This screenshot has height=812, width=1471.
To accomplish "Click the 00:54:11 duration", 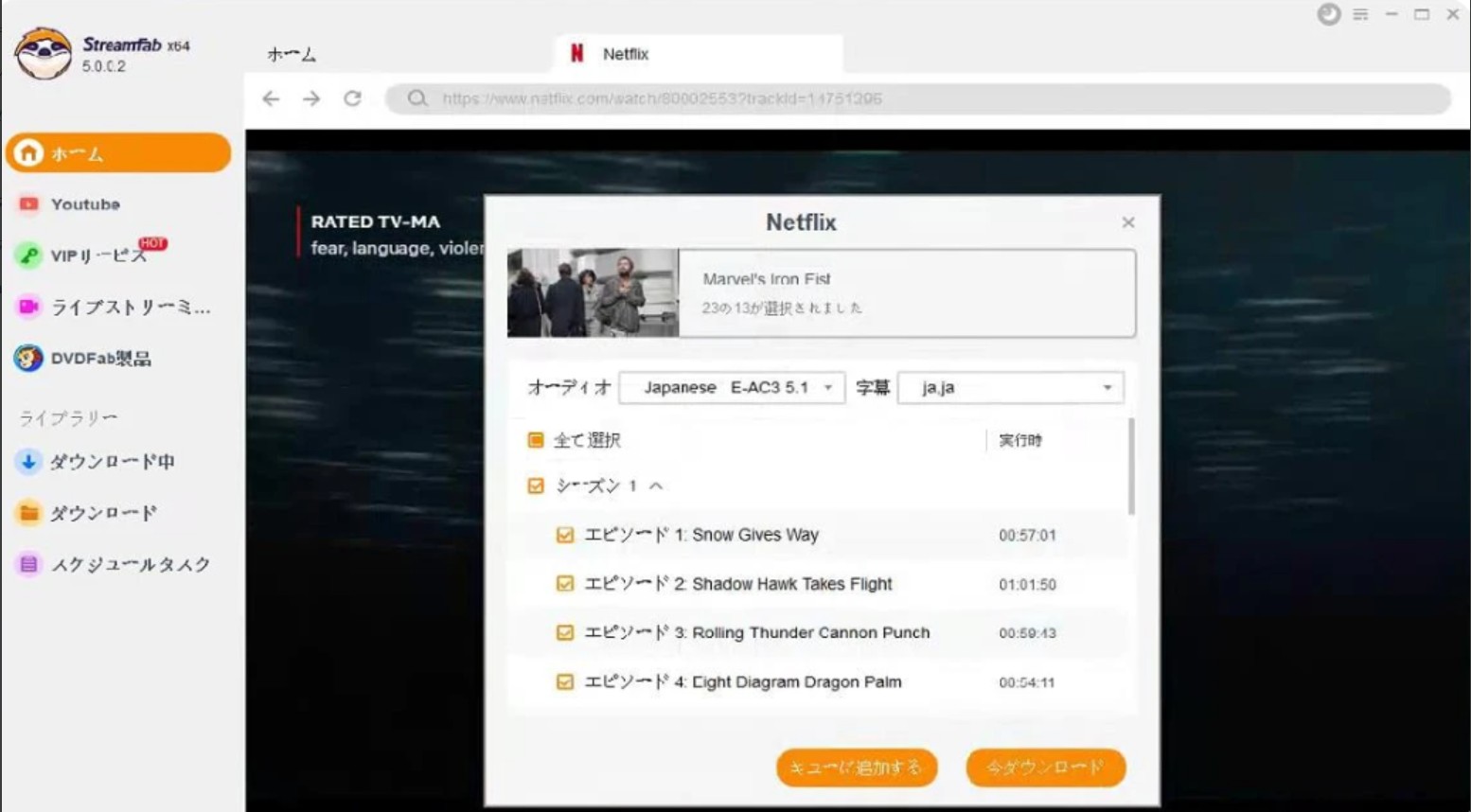I will point(1027,682).
